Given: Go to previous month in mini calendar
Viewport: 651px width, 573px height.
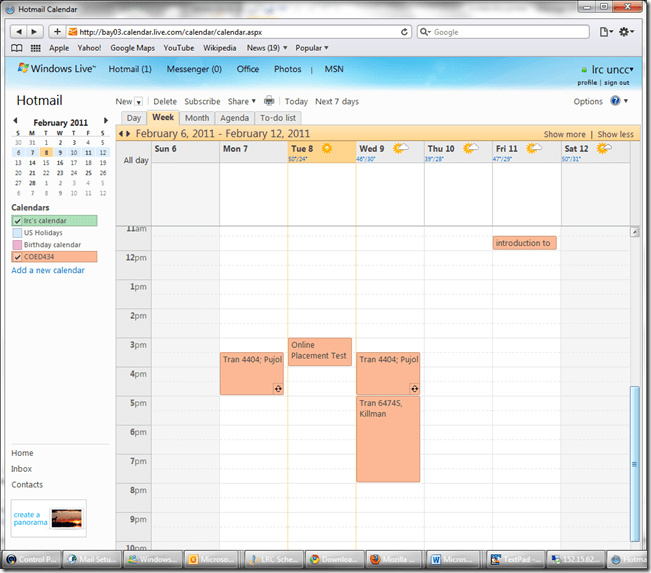Looking at the screenshot, I should pos(15,121).
